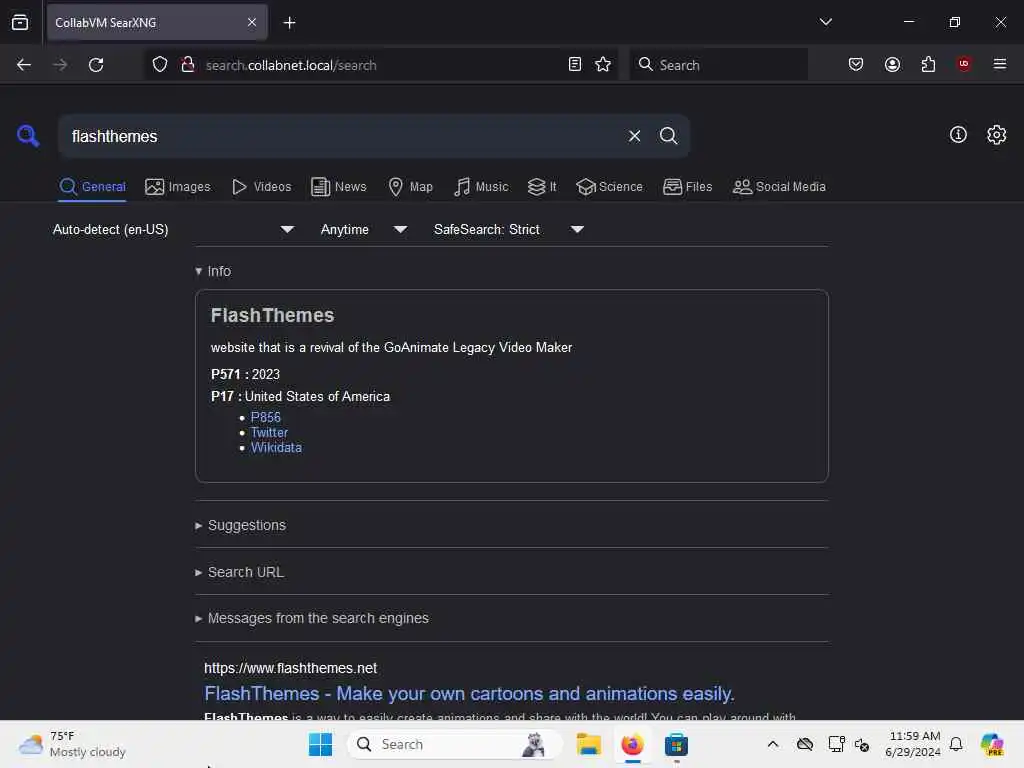Reload the current page
Image resolution: width=1024 pixels, height=768 pixels.
pyautogui.click(x=96, y=65)
